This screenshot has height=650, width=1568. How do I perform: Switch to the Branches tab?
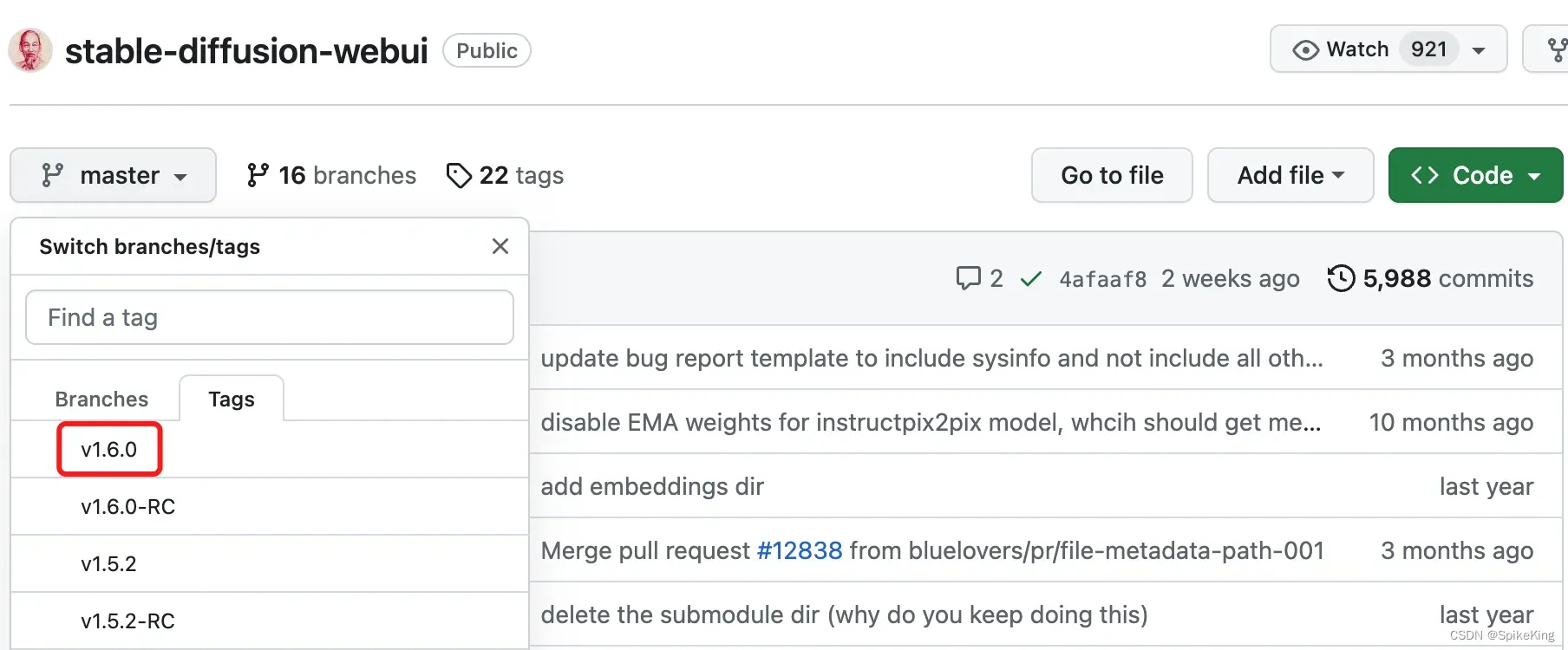101,399
